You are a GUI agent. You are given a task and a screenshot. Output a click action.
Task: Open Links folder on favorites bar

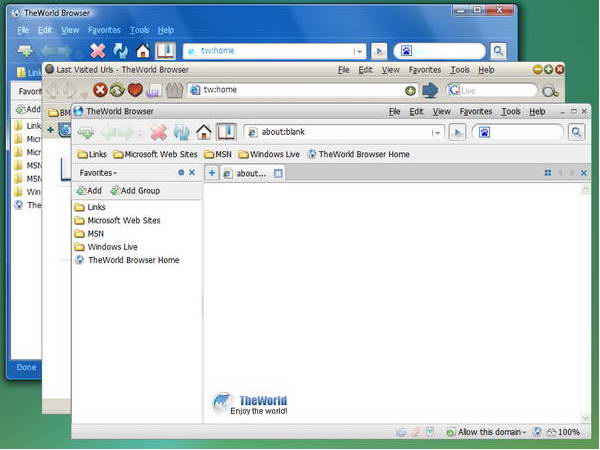(92, 154)
